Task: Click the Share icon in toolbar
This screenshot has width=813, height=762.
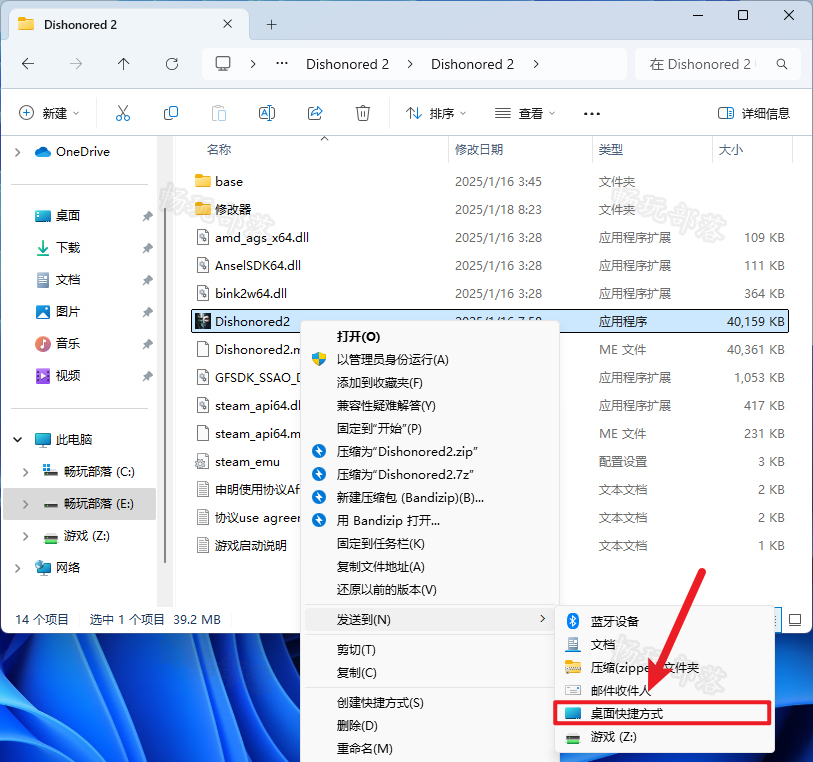Action: pyautogui.click(x=315, y=113)
